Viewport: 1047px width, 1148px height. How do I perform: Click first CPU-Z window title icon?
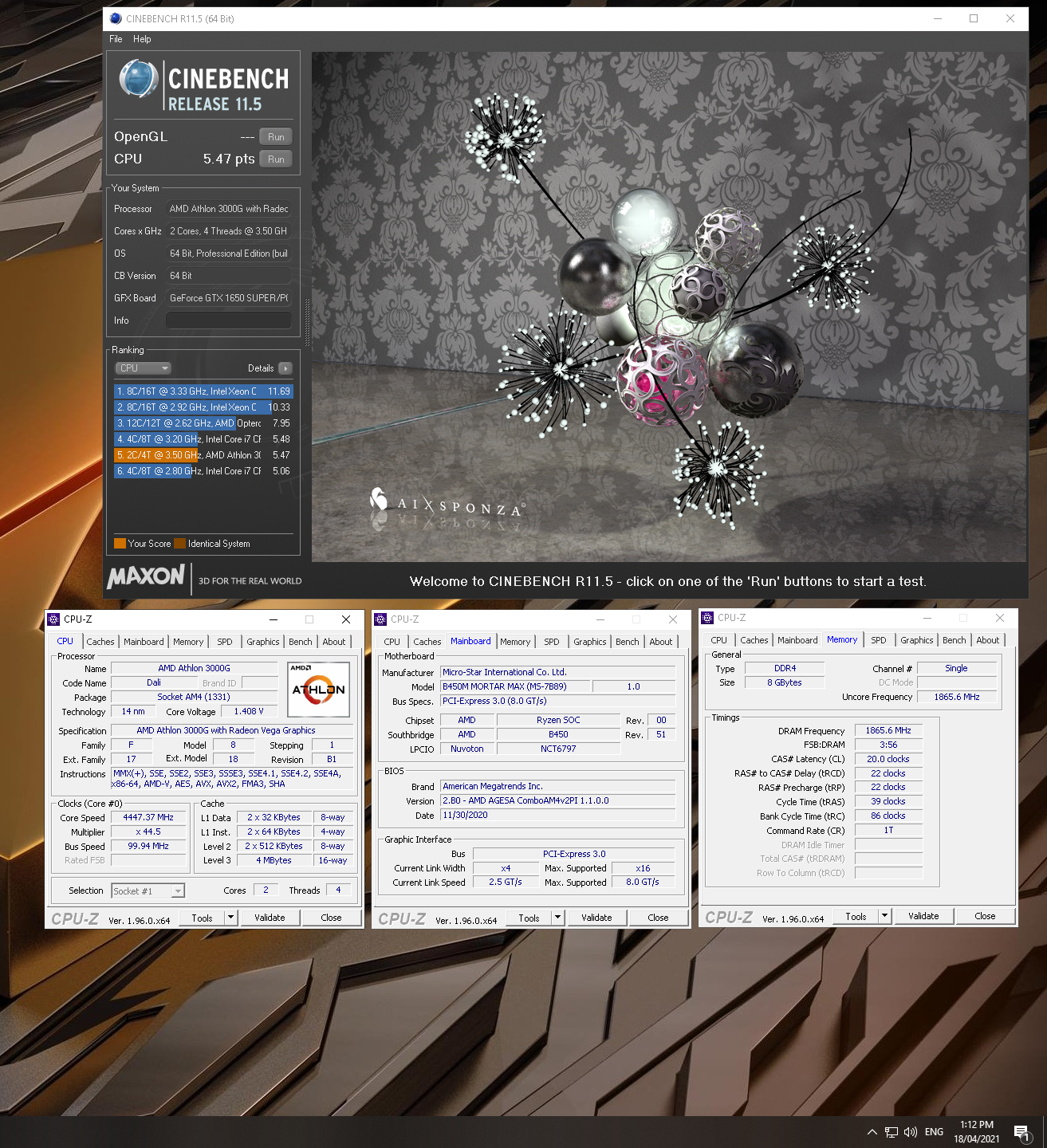[x=54, y=619]
